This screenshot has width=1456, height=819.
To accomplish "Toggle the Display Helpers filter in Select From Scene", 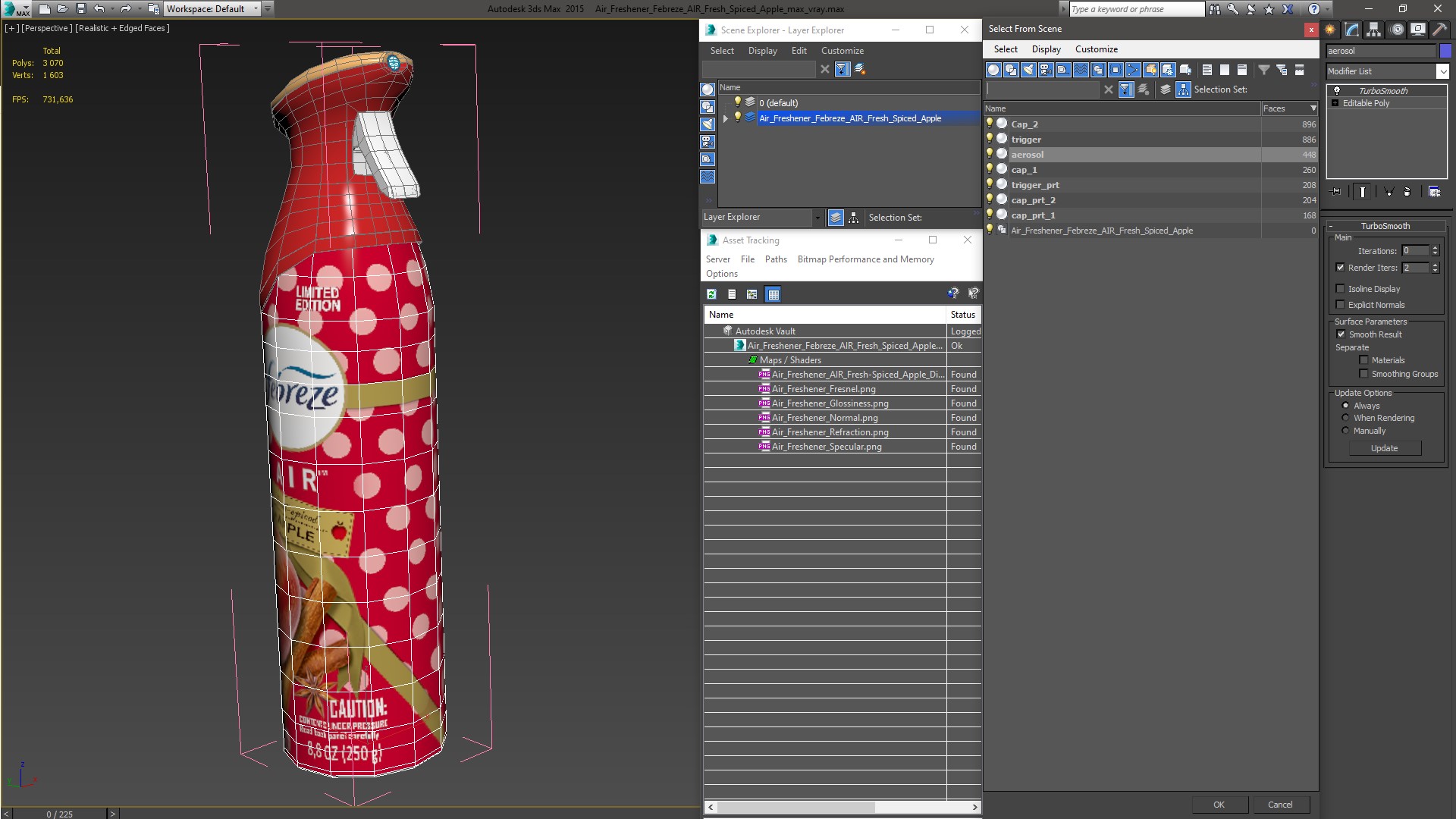I will [x=1063, y=70].
